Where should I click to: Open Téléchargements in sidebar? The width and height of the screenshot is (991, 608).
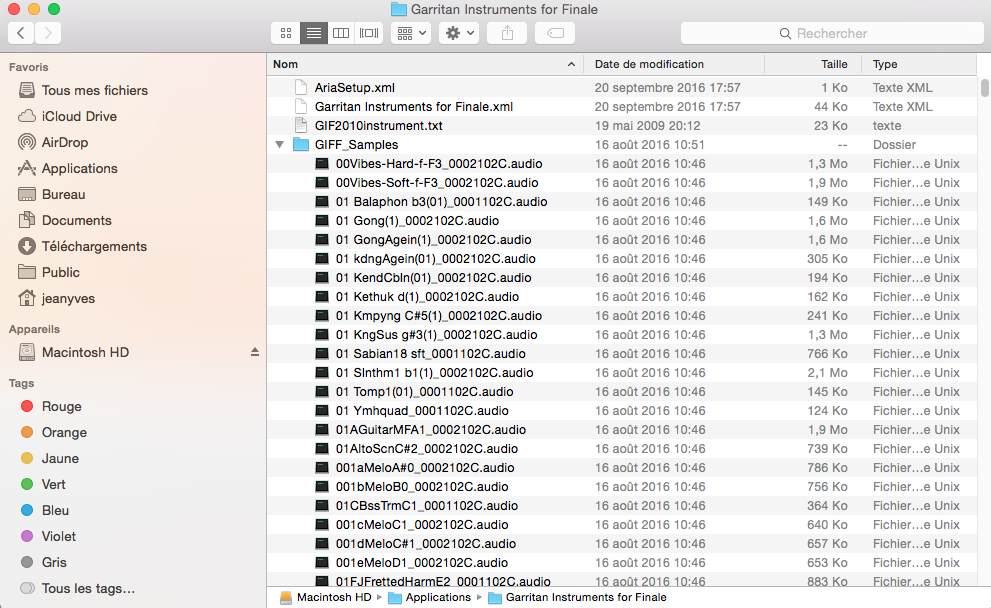pyautogui.click(x=94, y=246)
